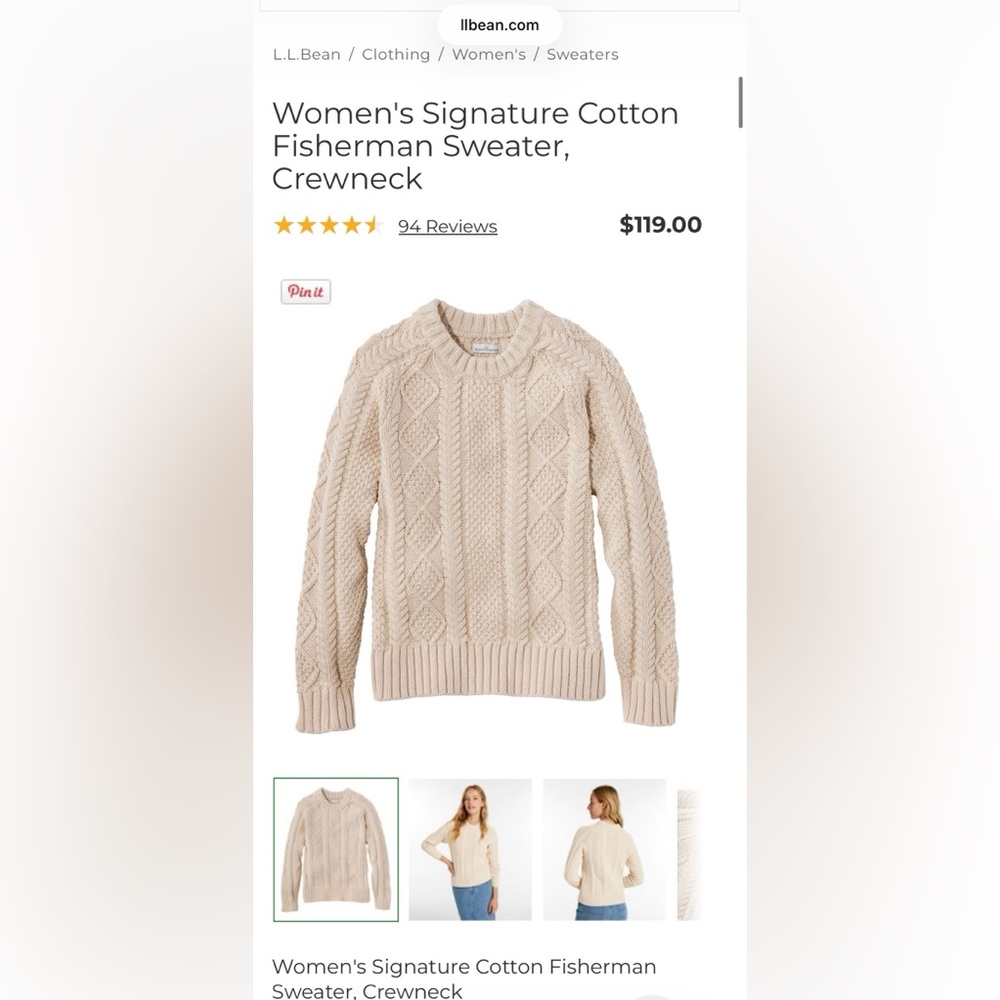Image resolution: width=1000 pixels, height=1000 pixels.
Task: Open the knit close-up thumbnail
Action: [x=694, y=849]
